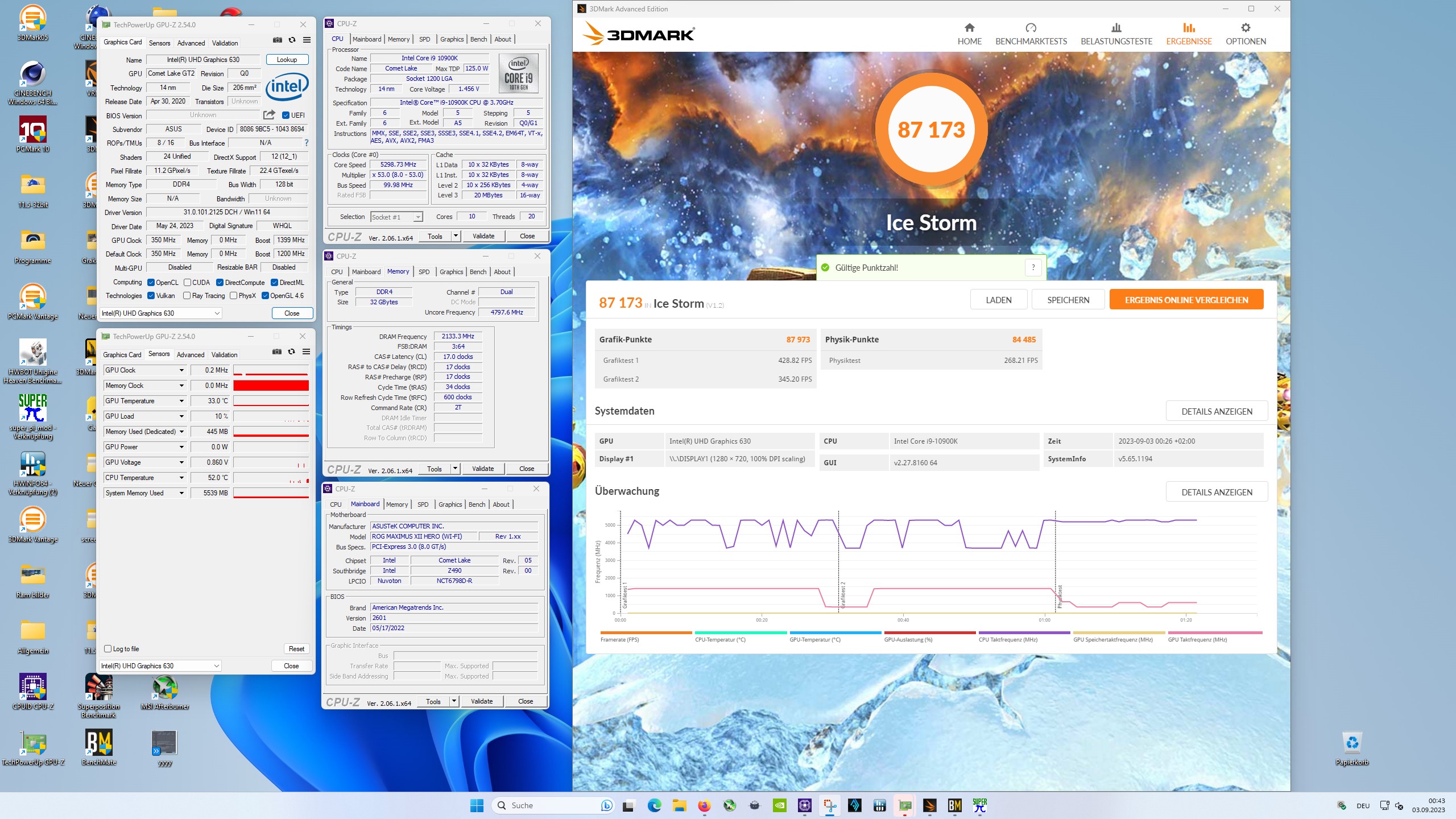Expand CPU Temperature sensor dropdown
Image resolution: width=1456 pixels, height=819 pixels.
[181, 478]
